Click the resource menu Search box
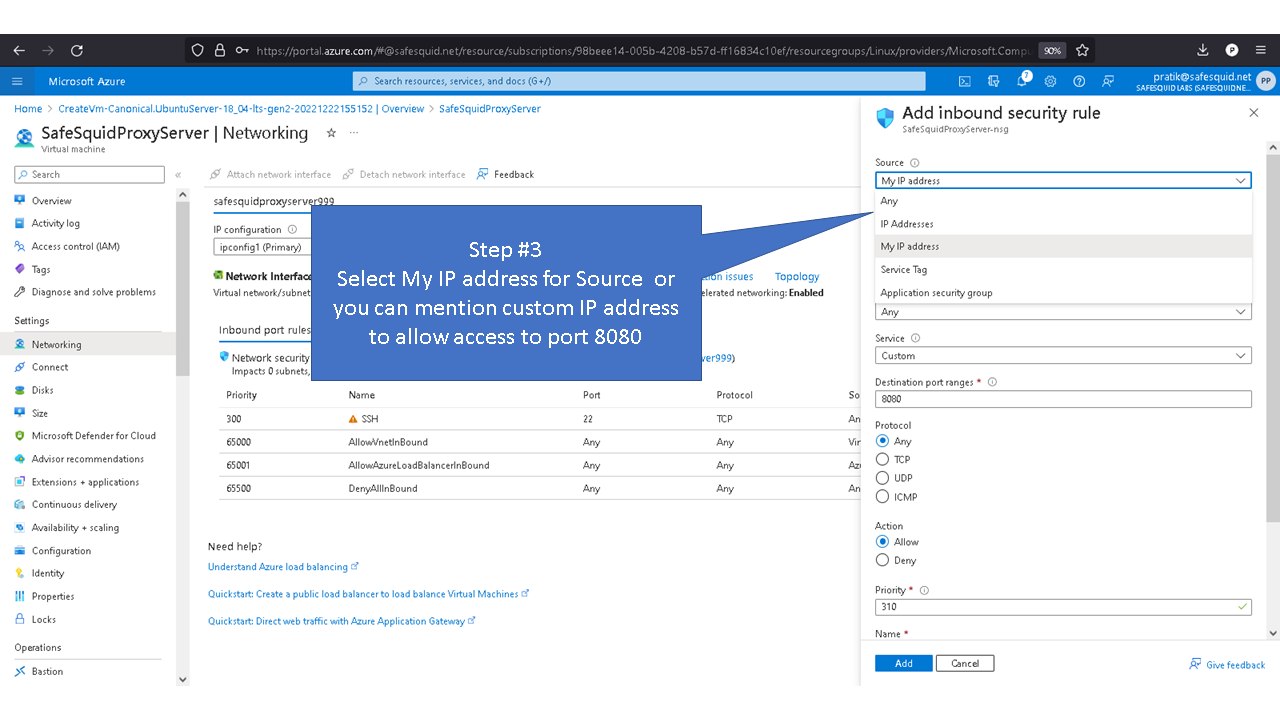This screenshot has width=1280, height=720. pos(89,175)
